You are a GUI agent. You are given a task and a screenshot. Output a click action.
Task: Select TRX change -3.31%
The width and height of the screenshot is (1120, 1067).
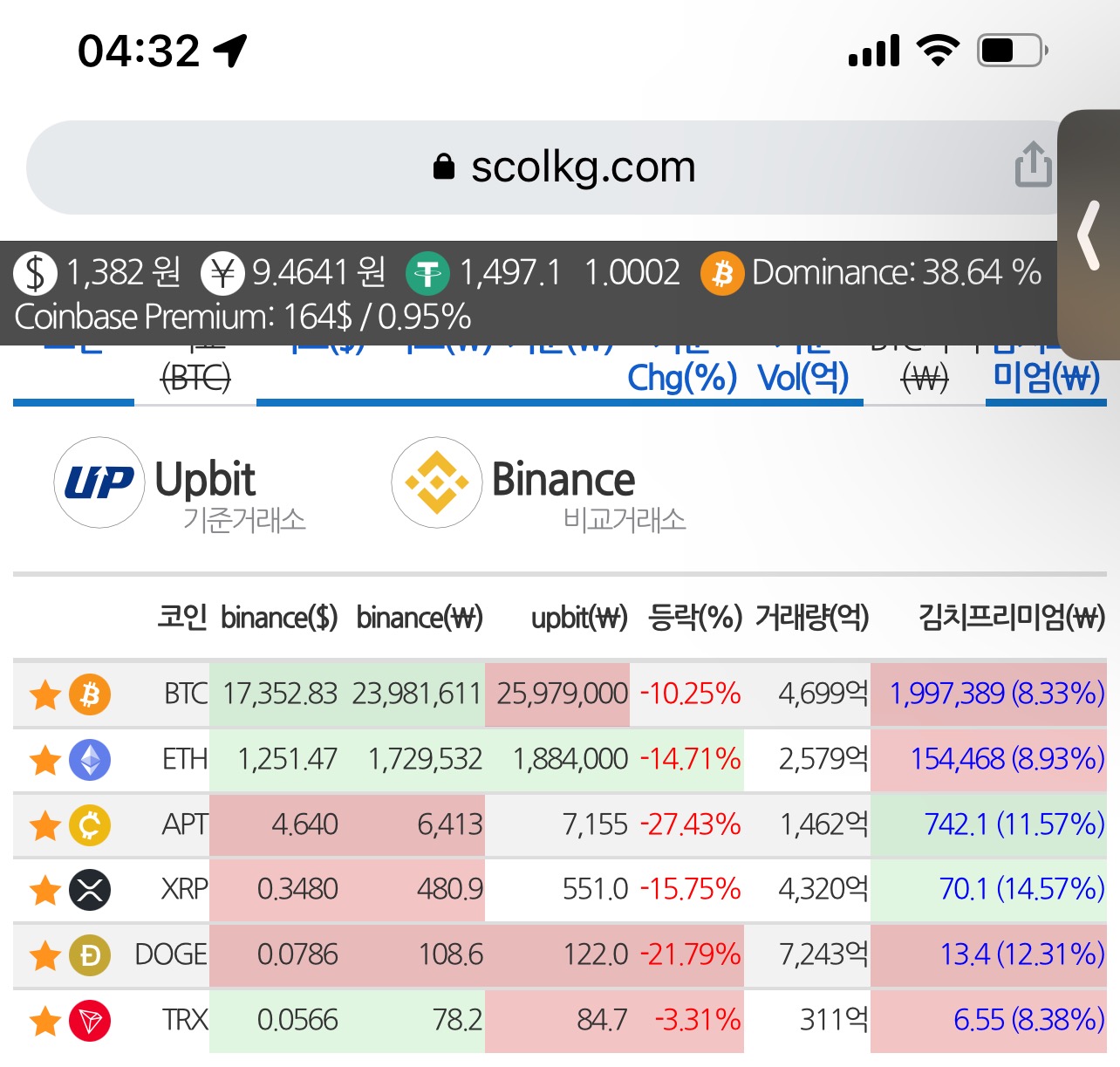698,1021
